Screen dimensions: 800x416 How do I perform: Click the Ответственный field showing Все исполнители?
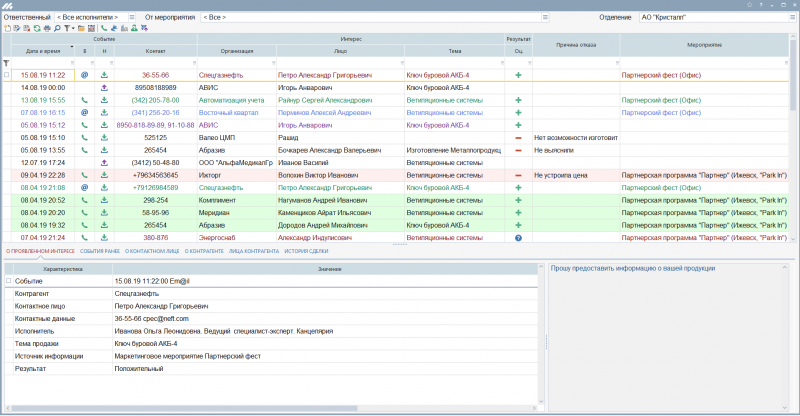(x=91, y=17)
